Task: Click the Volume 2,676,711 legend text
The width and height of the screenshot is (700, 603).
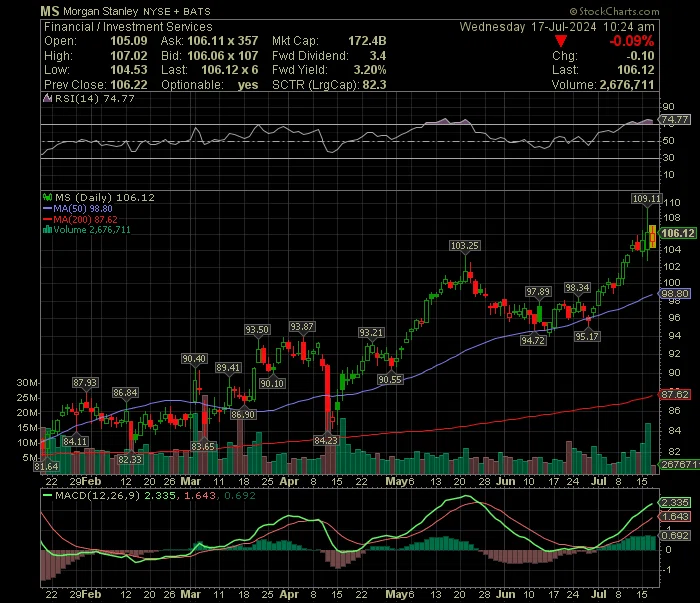Action: [x=92, y=230]
